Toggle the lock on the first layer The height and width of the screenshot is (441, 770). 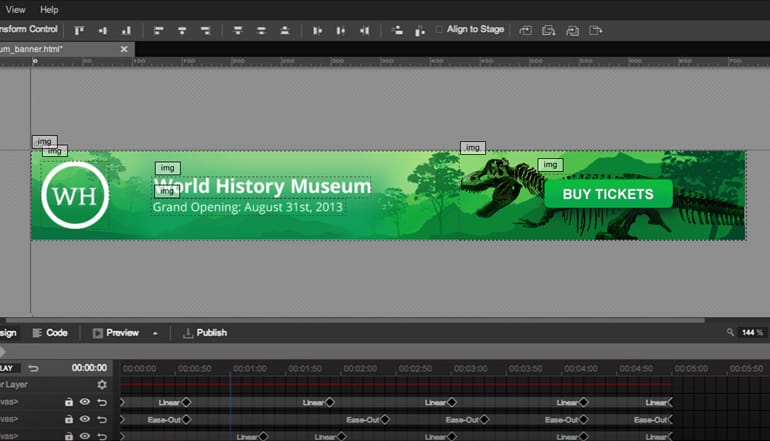pyautogui.click(x=69, y=402)
